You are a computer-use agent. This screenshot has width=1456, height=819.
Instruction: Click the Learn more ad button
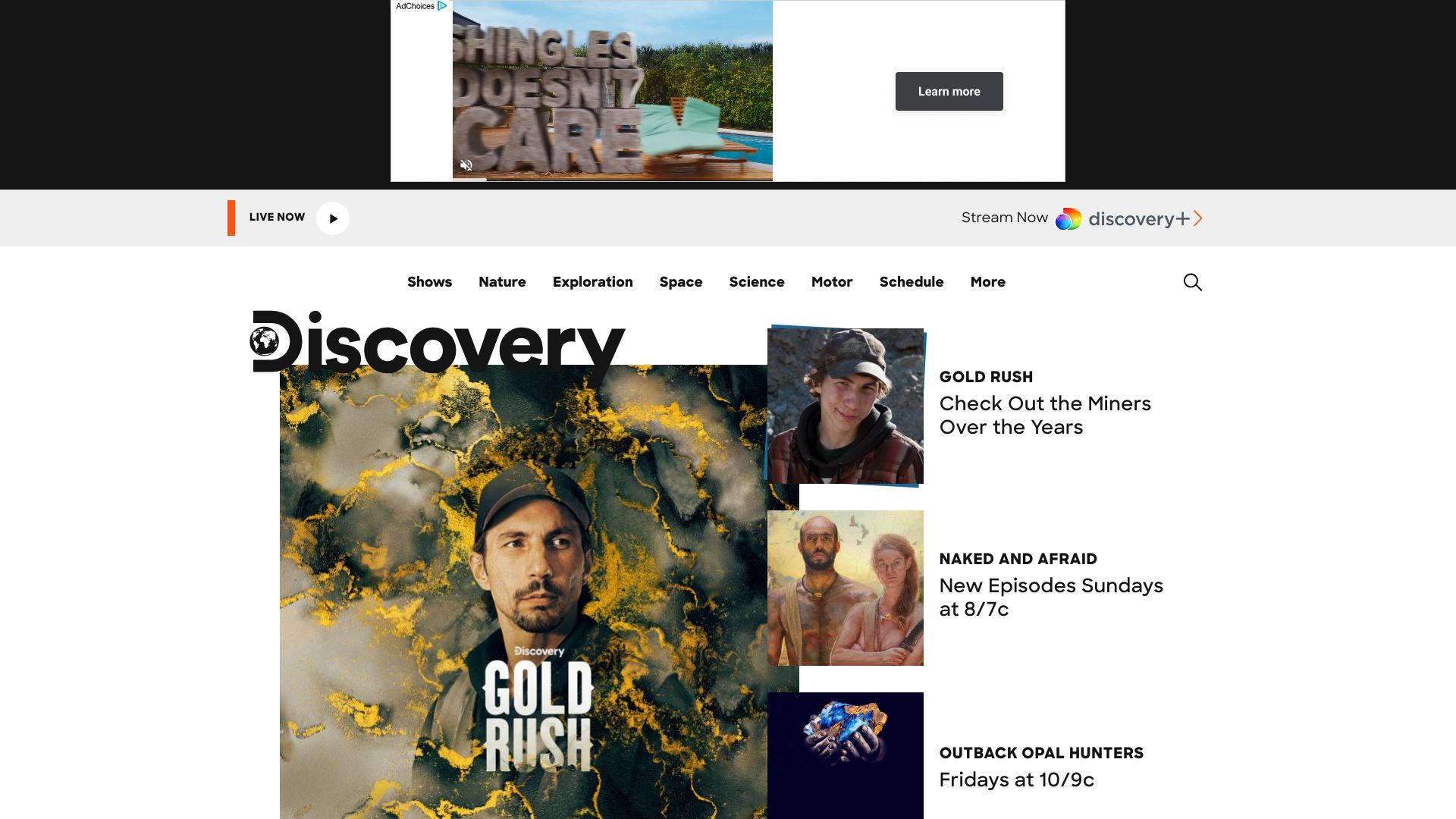pos(949,91)
